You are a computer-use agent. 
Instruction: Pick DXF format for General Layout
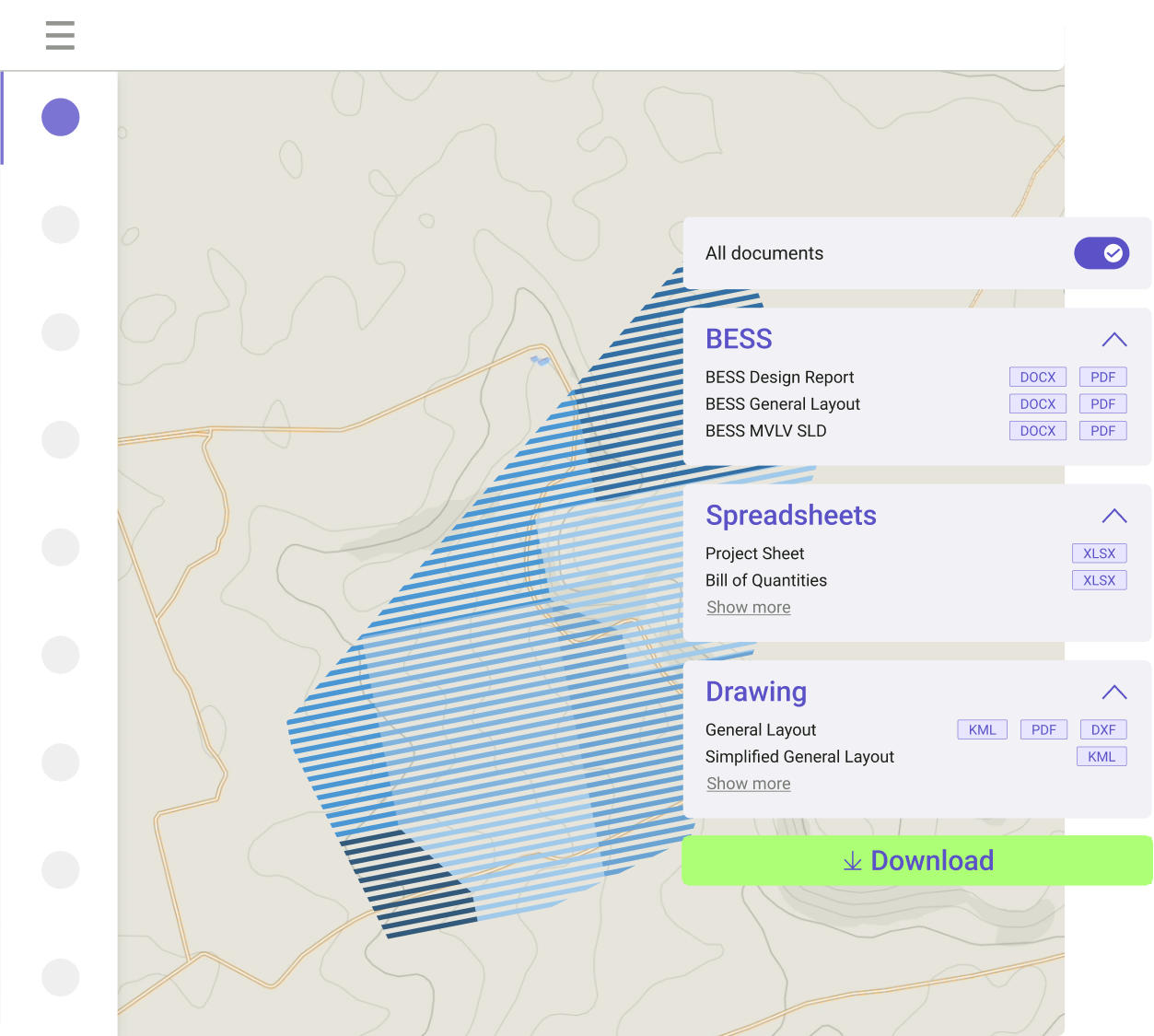tap(1102, 730)
